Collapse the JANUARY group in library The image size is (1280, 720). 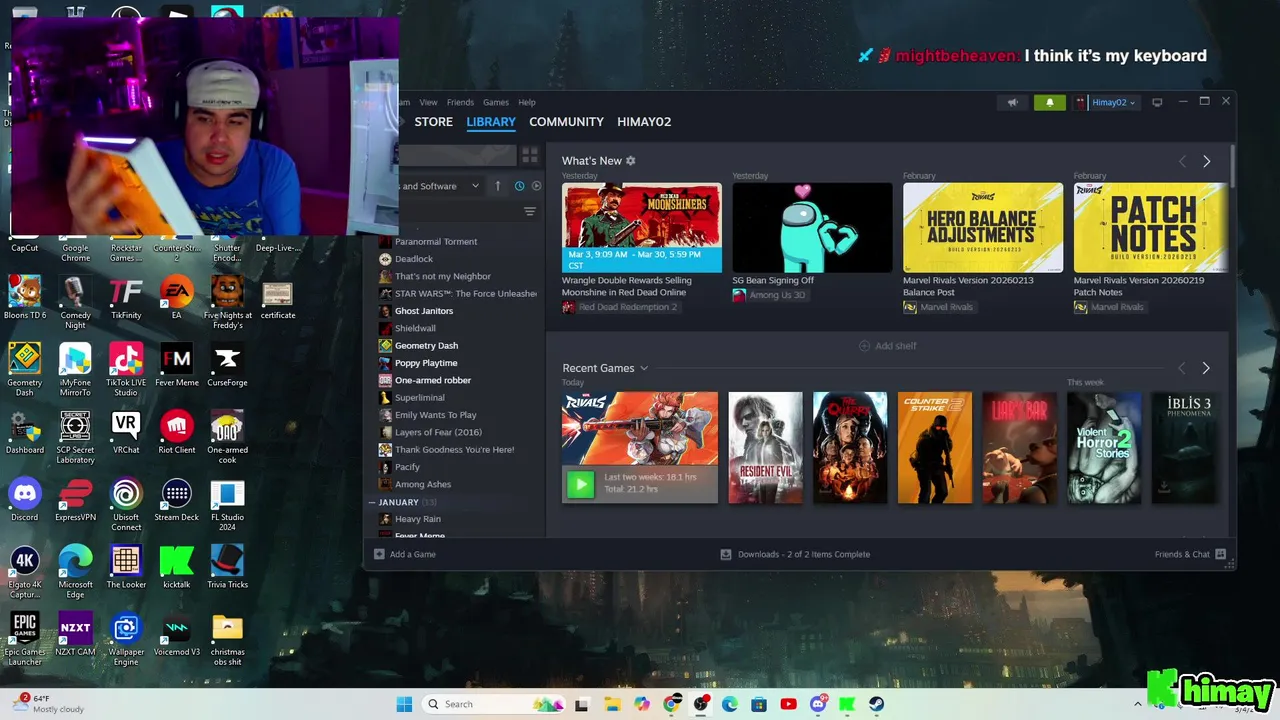(x=372, y=502)
